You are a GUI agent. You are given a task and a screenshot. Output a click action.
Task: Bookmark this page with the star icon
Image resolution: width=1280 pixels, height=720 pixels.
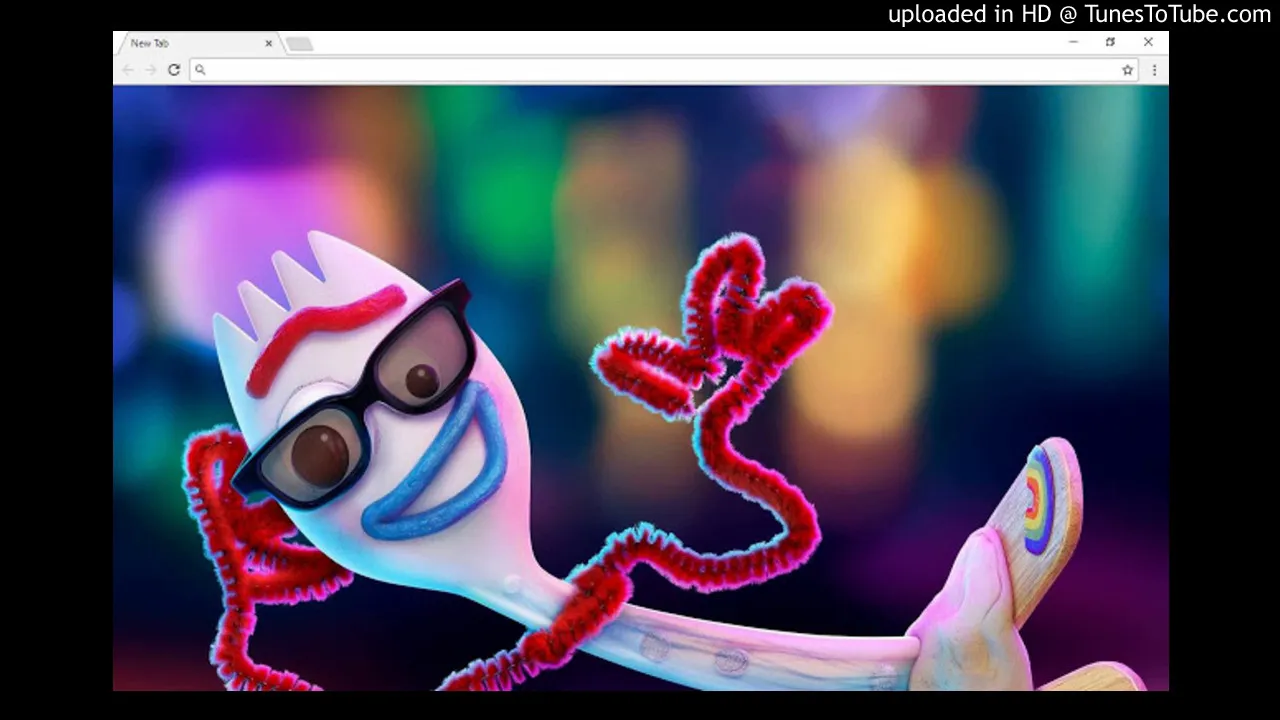click(1128, 70)
